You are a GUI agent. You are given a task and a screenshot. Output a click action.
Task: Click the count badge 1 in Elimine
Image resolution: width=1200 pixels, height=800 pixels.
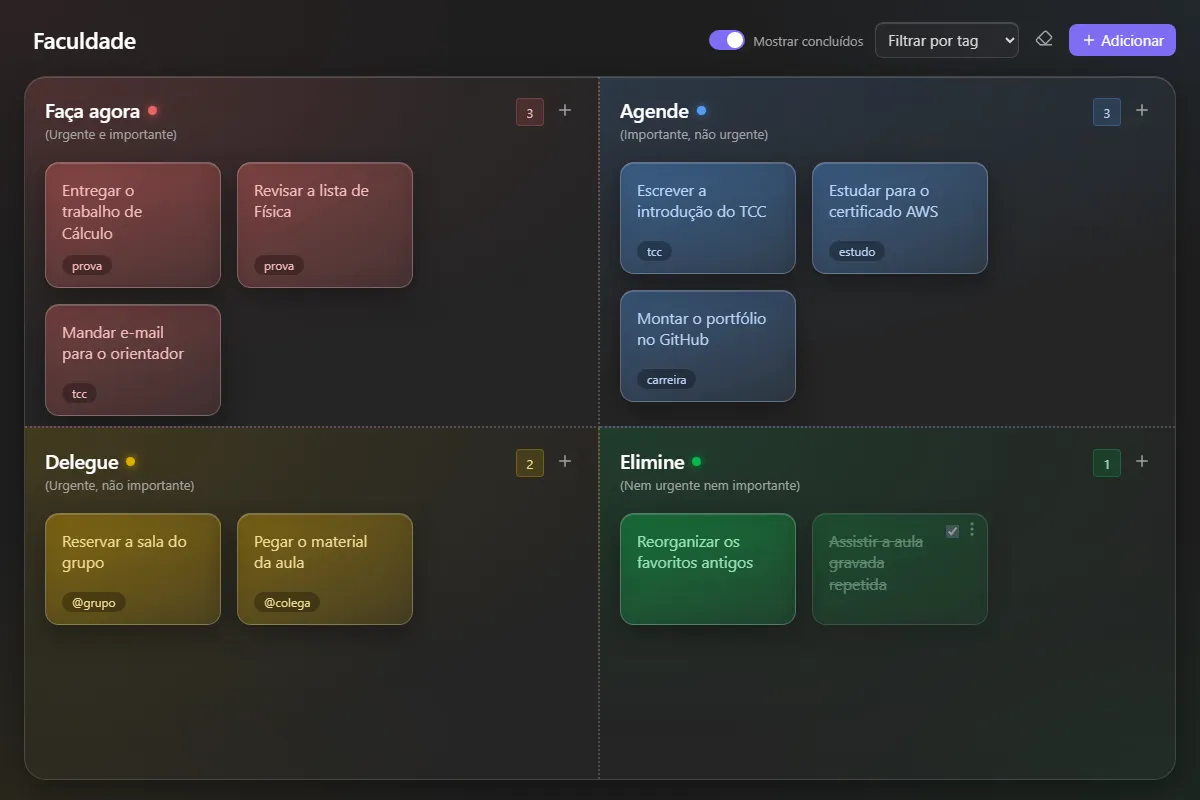click(x=1107, y=463)
